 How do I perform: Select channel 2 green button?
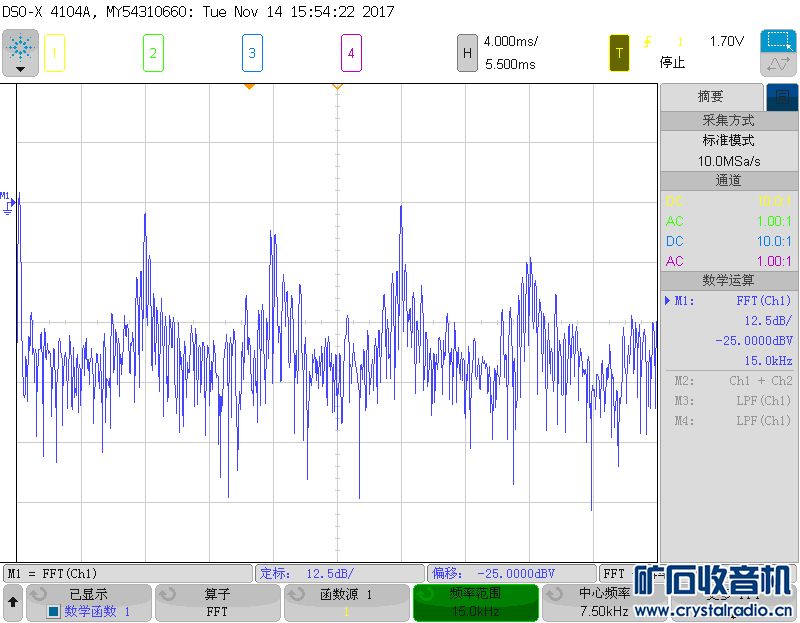coord(153,53)
